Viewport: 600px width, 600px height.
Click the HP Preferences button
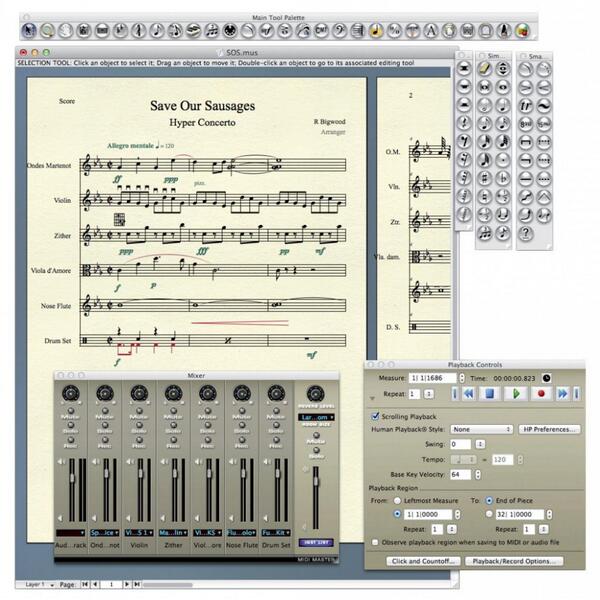[x=549, y=429]
